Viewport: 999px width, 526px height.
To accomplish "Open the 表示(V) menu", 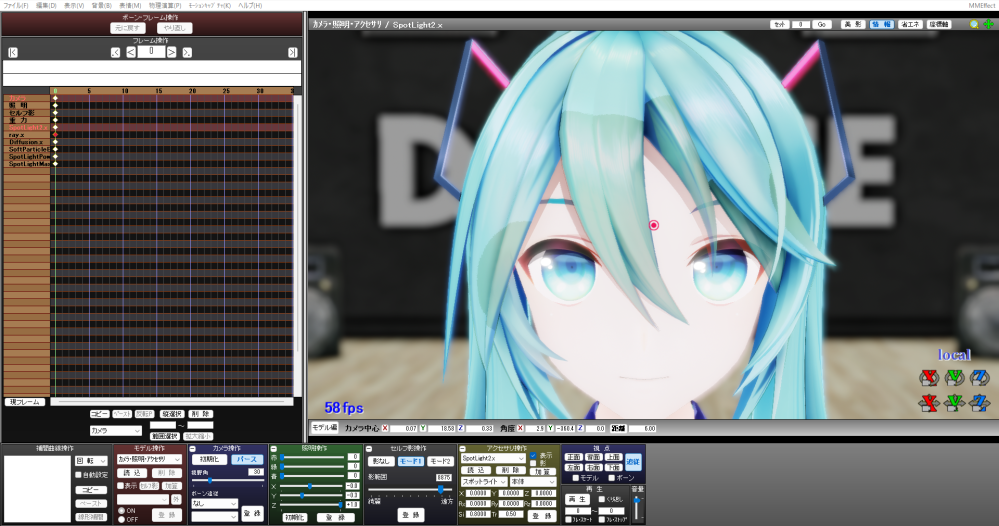I will pyautogui.click(x=74, y=5).
